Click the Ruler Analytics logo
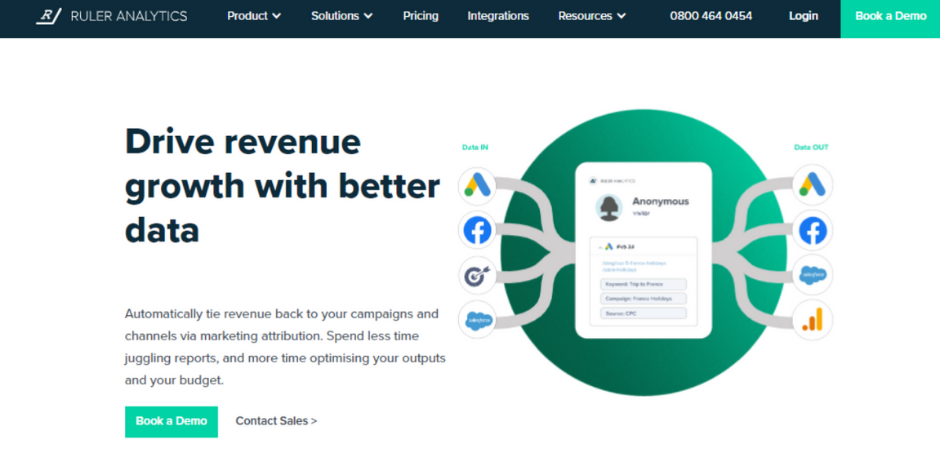Viewport: 940px width, 450px height. [x=112, y=16]
